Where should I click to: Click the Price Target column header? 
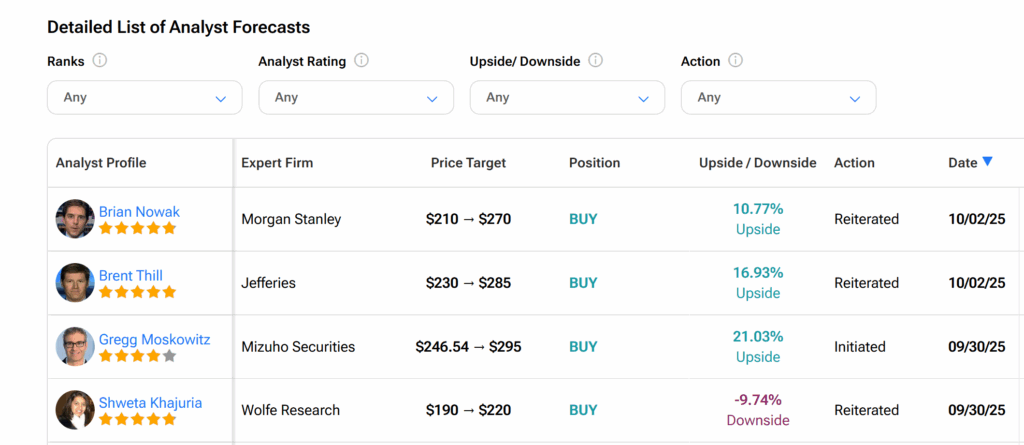click(468, 163)
